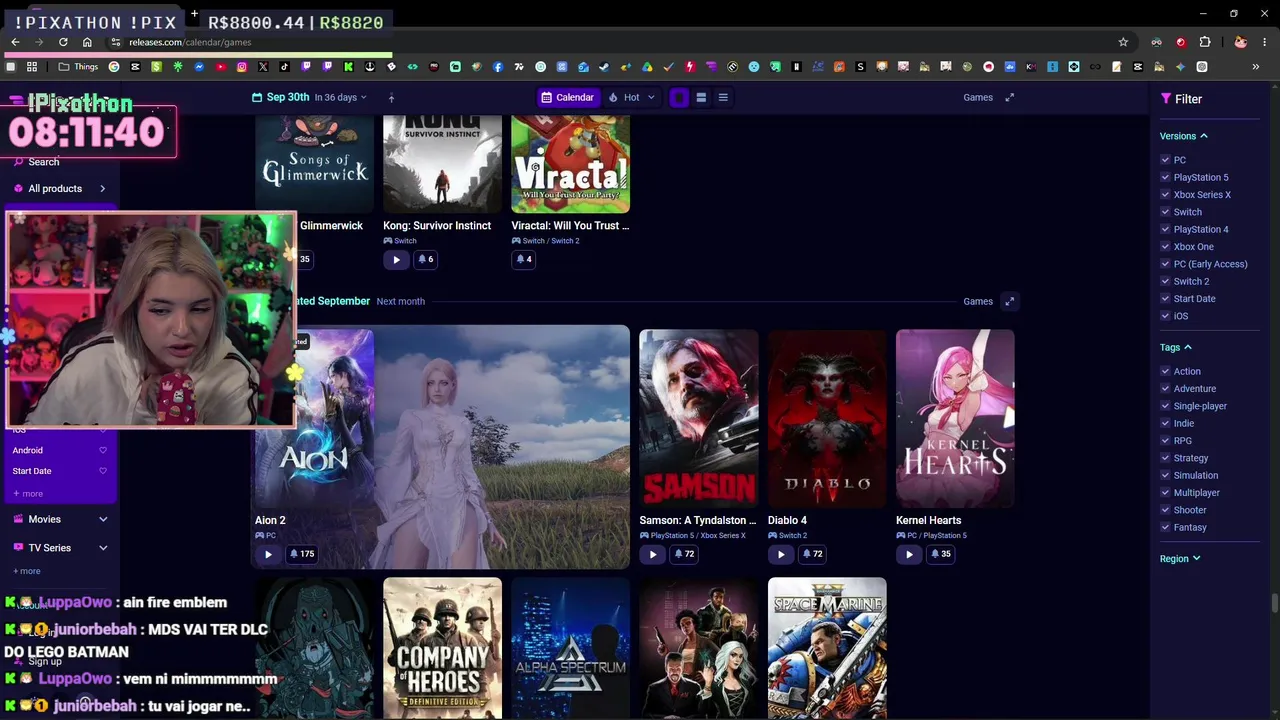Favorite Android with its heart icon
The width and height of the screenshot is (1280, 720).
(x=102, y=450)
